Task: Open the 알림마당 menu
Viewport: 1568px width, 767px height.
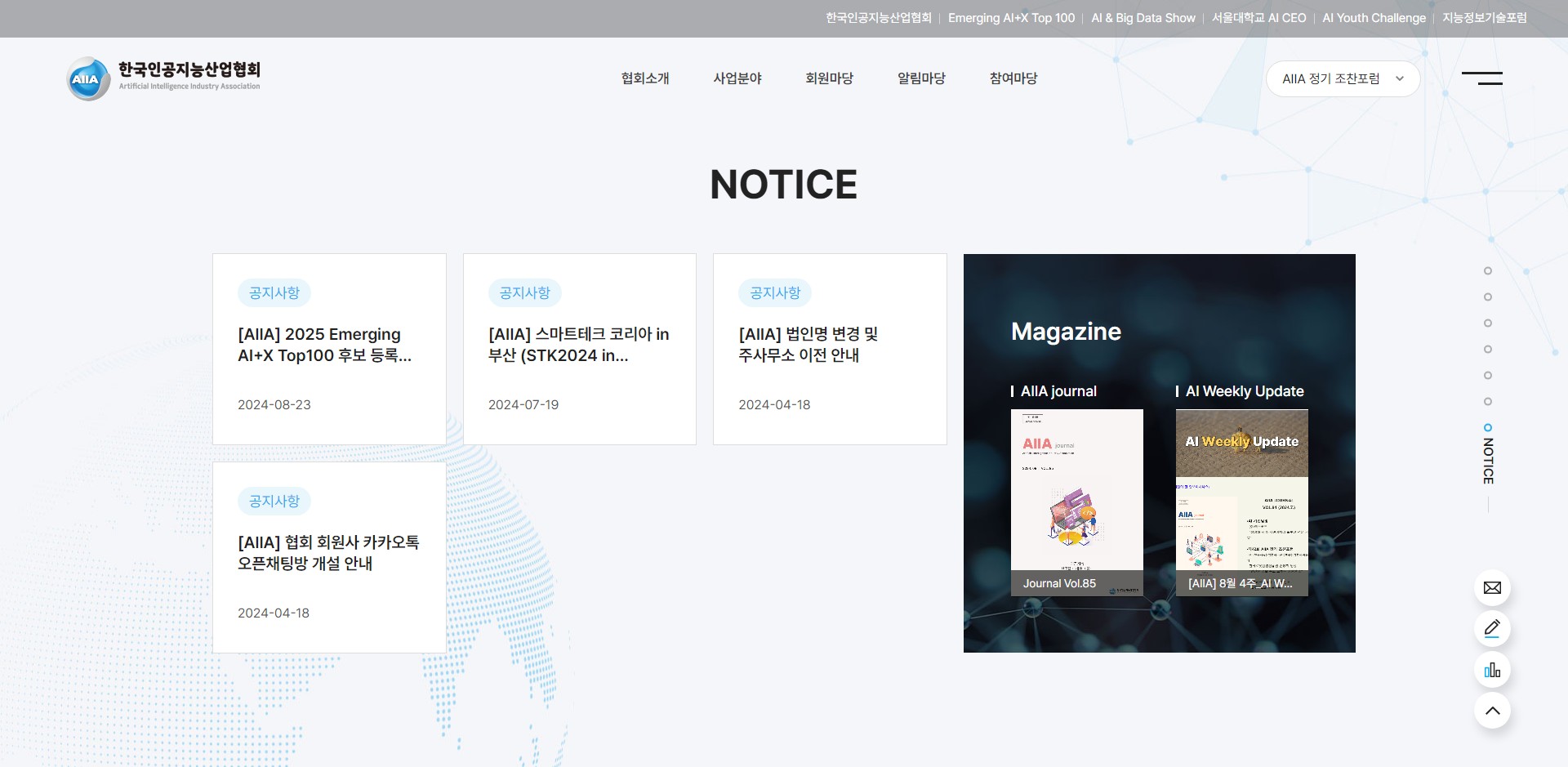Action: point(921,78)
